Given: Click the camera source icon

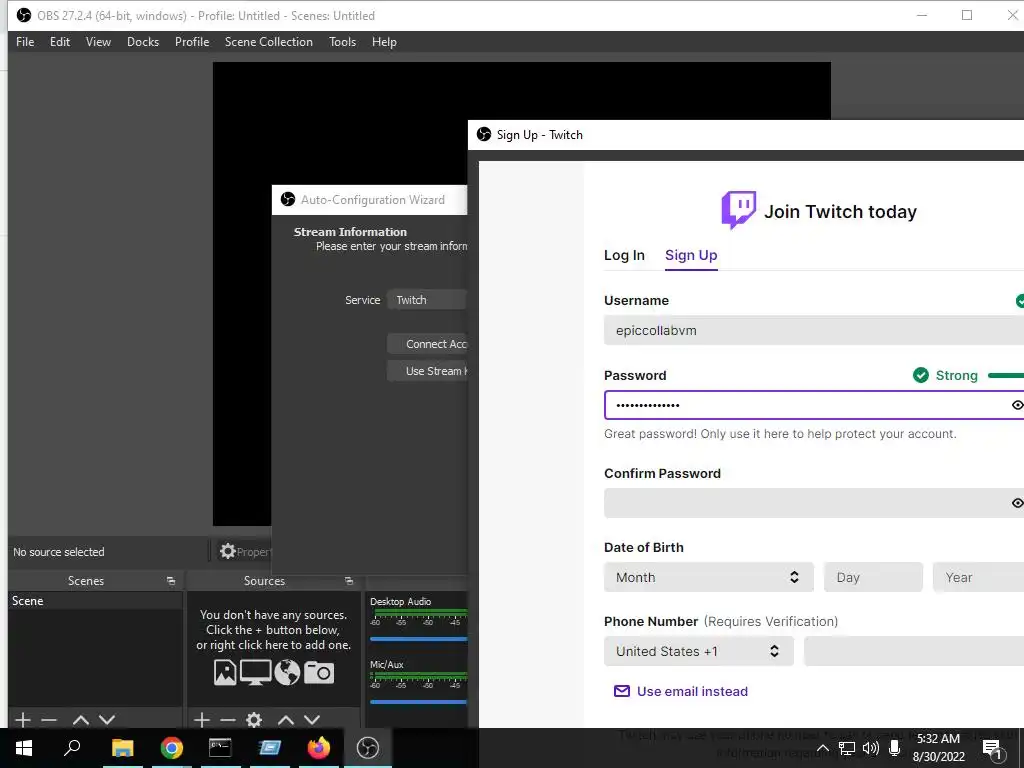Looking at the screenshot, I should coord(319,673).
